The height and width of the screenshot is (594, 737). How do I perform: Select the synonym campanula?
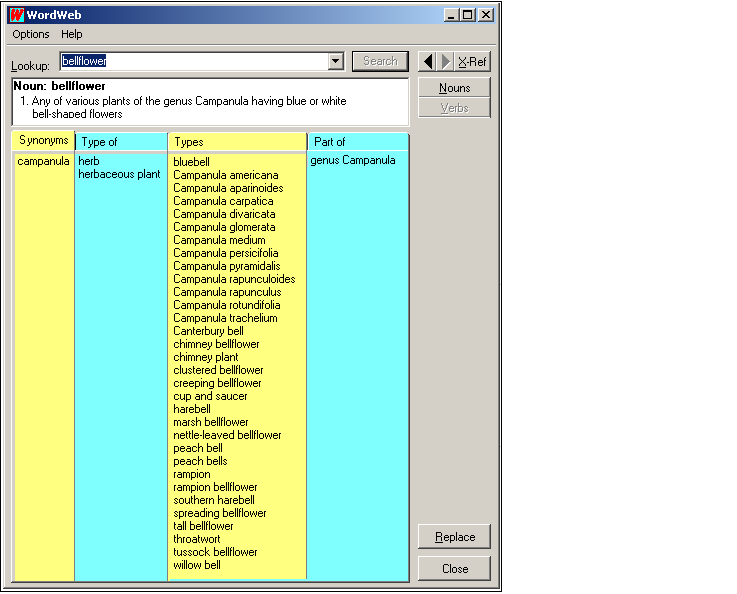coord(44,161)
